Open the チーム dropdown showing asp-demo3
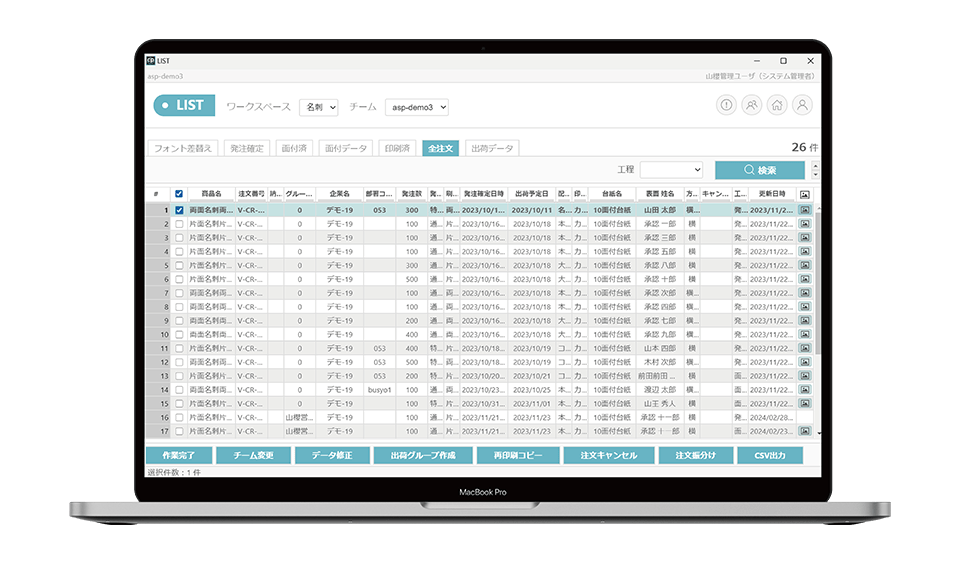 point(416,106)
